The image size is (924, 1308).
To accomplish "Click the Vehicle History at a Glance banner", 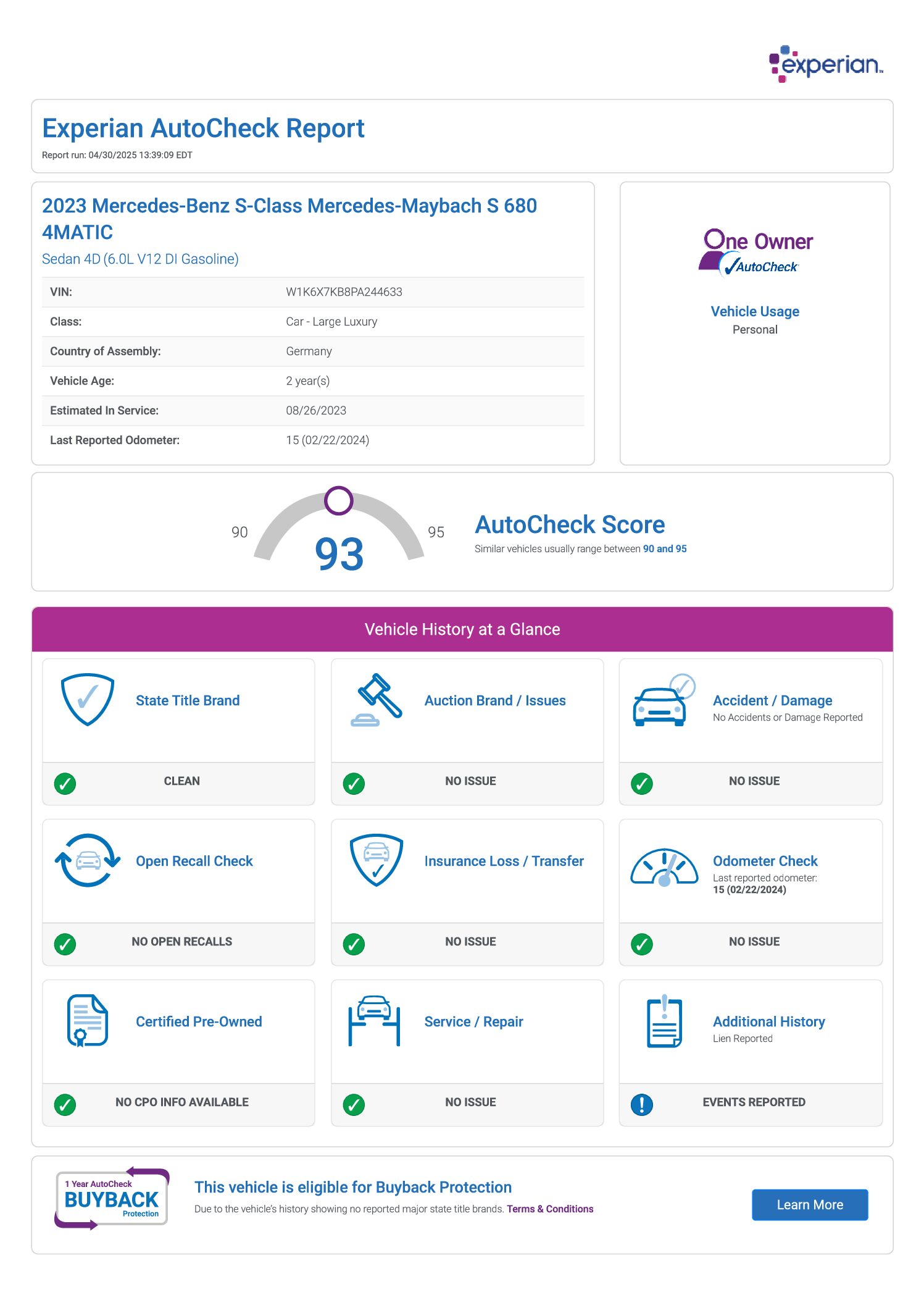I will (462, 629).
